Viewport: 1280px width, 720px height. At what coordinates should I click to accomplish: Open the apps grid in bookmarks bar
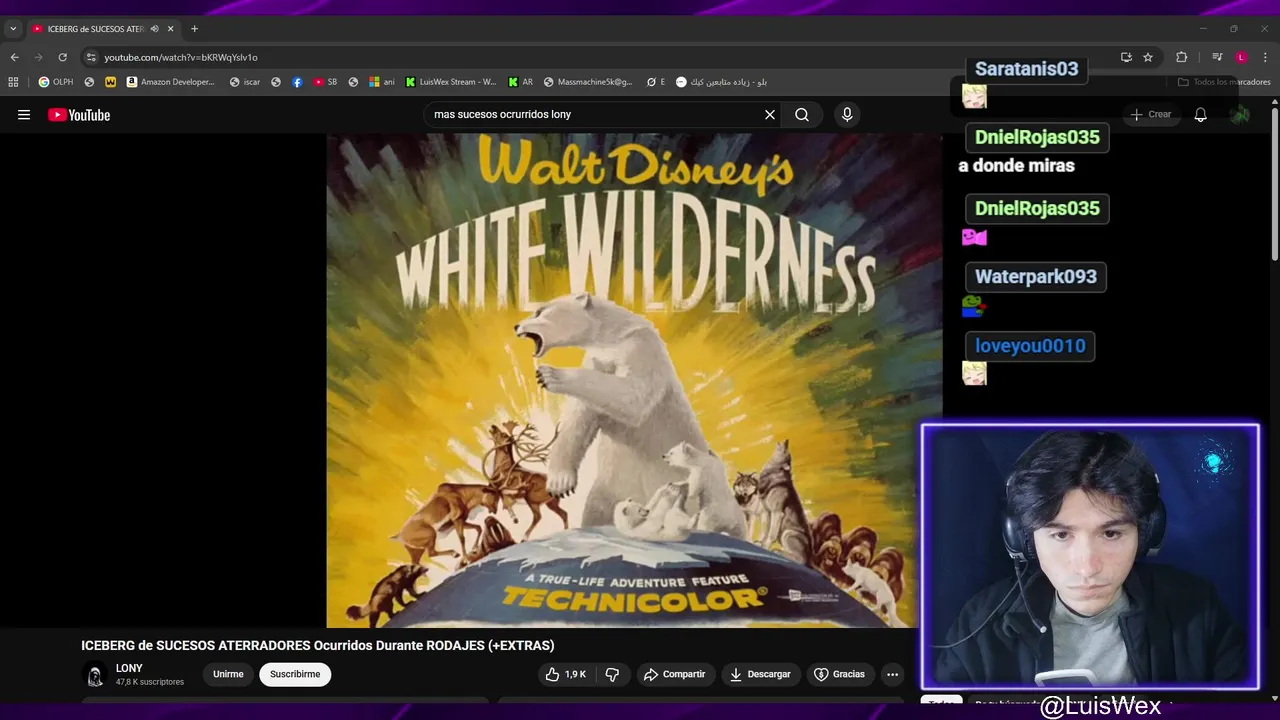(13, 82)
